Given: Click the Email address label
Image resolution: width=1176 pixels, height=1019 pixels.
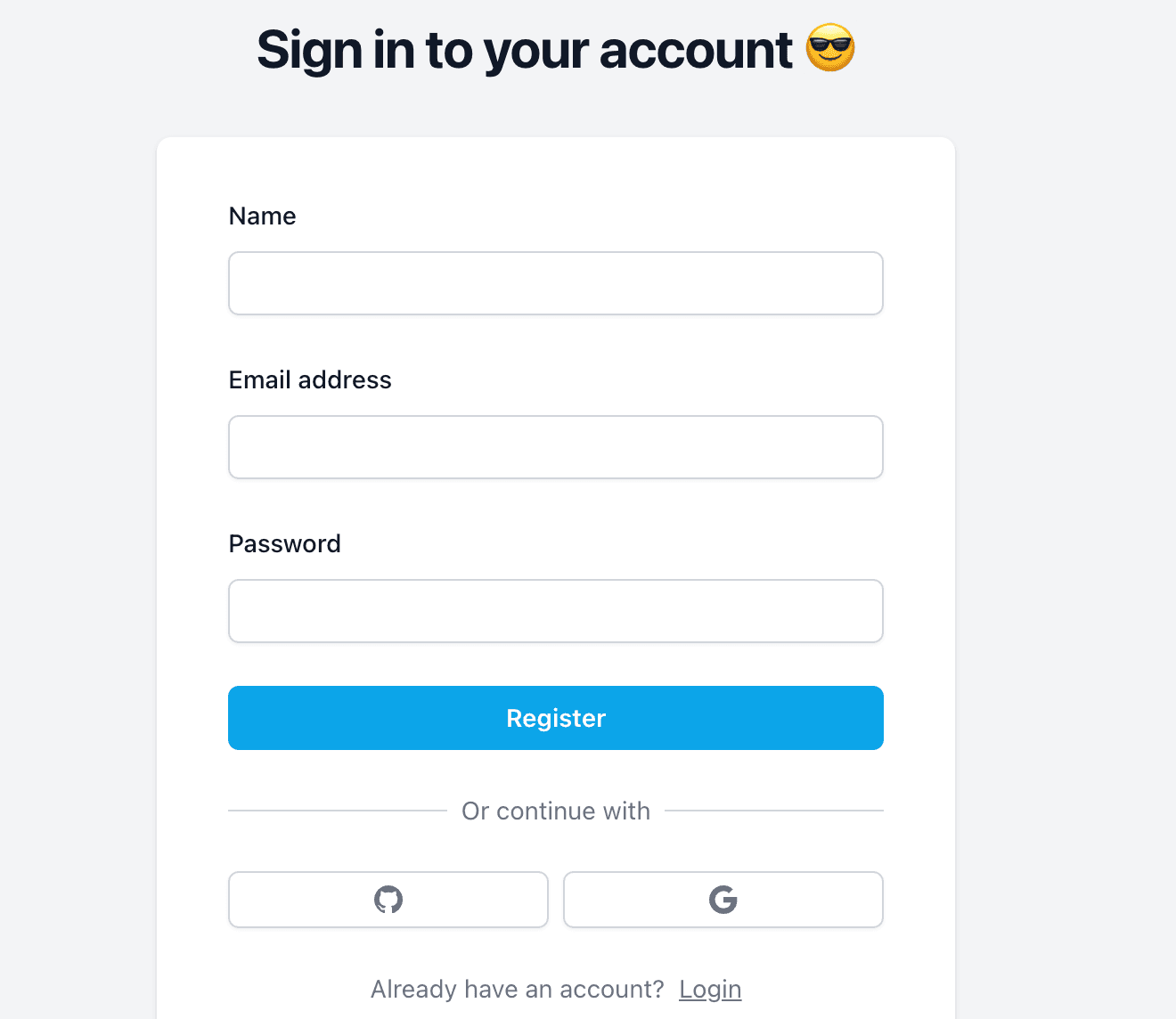Looking at the screenshot, I should pos(310,379).
